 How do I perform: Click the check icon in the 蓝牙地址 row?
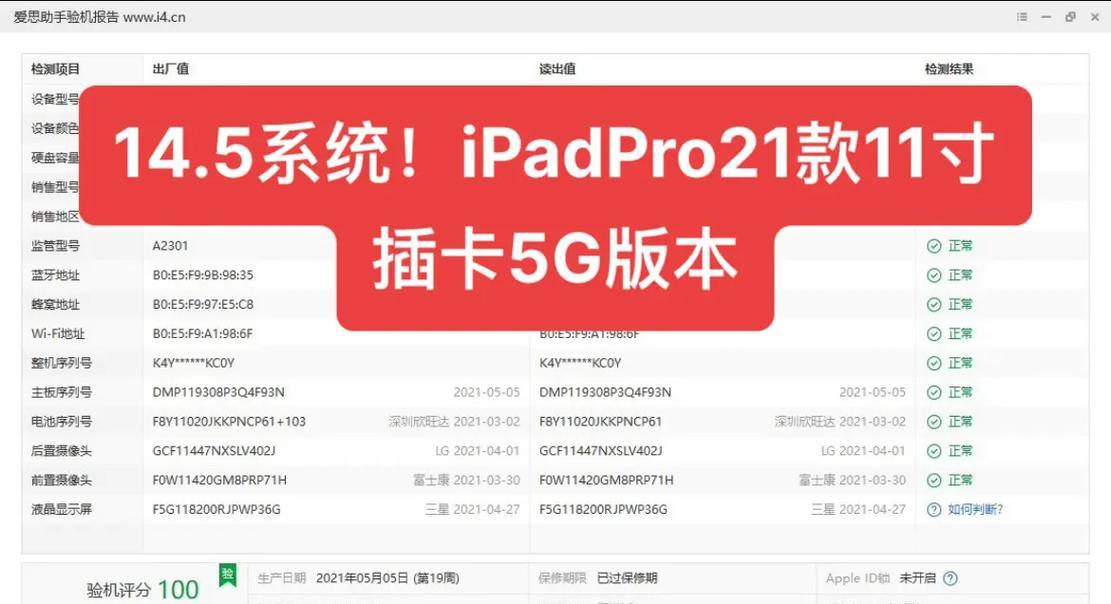pyautogui.click(x=934, y=275)
